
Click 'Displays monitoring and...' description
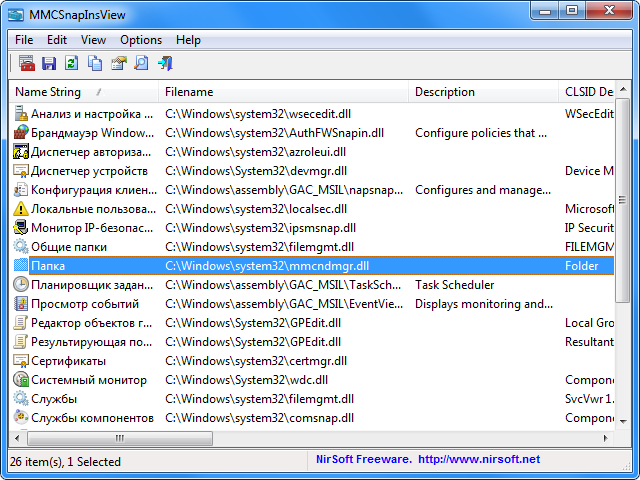pos(484,304)
